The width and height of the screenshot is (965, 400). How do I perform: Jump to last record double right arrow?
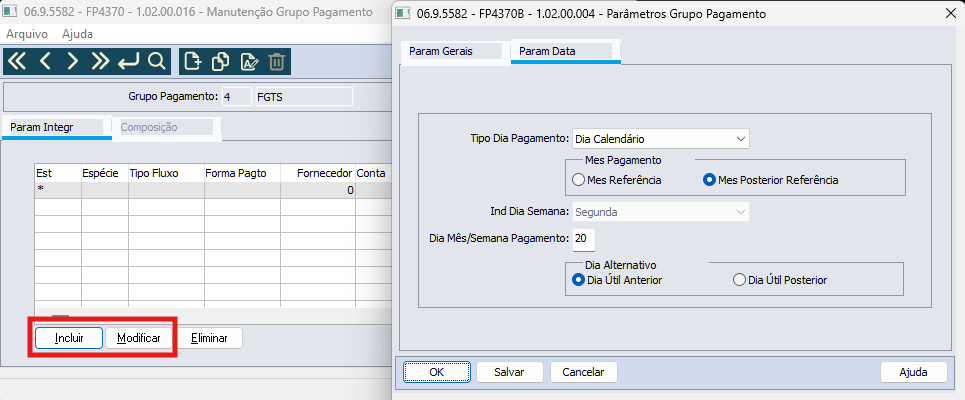click(100, 62)
